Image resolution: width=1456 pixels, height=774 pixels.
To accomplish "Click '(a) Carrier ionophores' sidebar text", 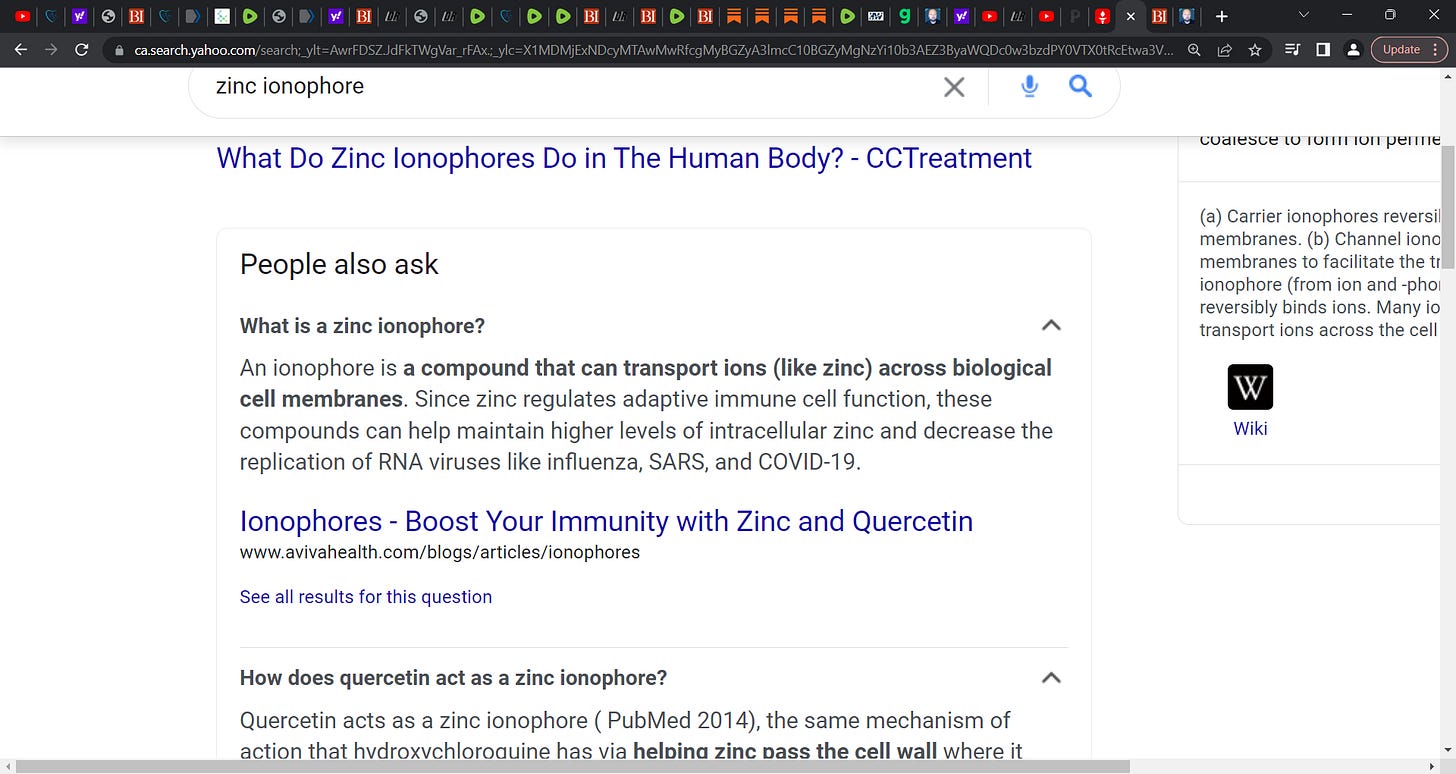I will click(x=1318, y=216).
